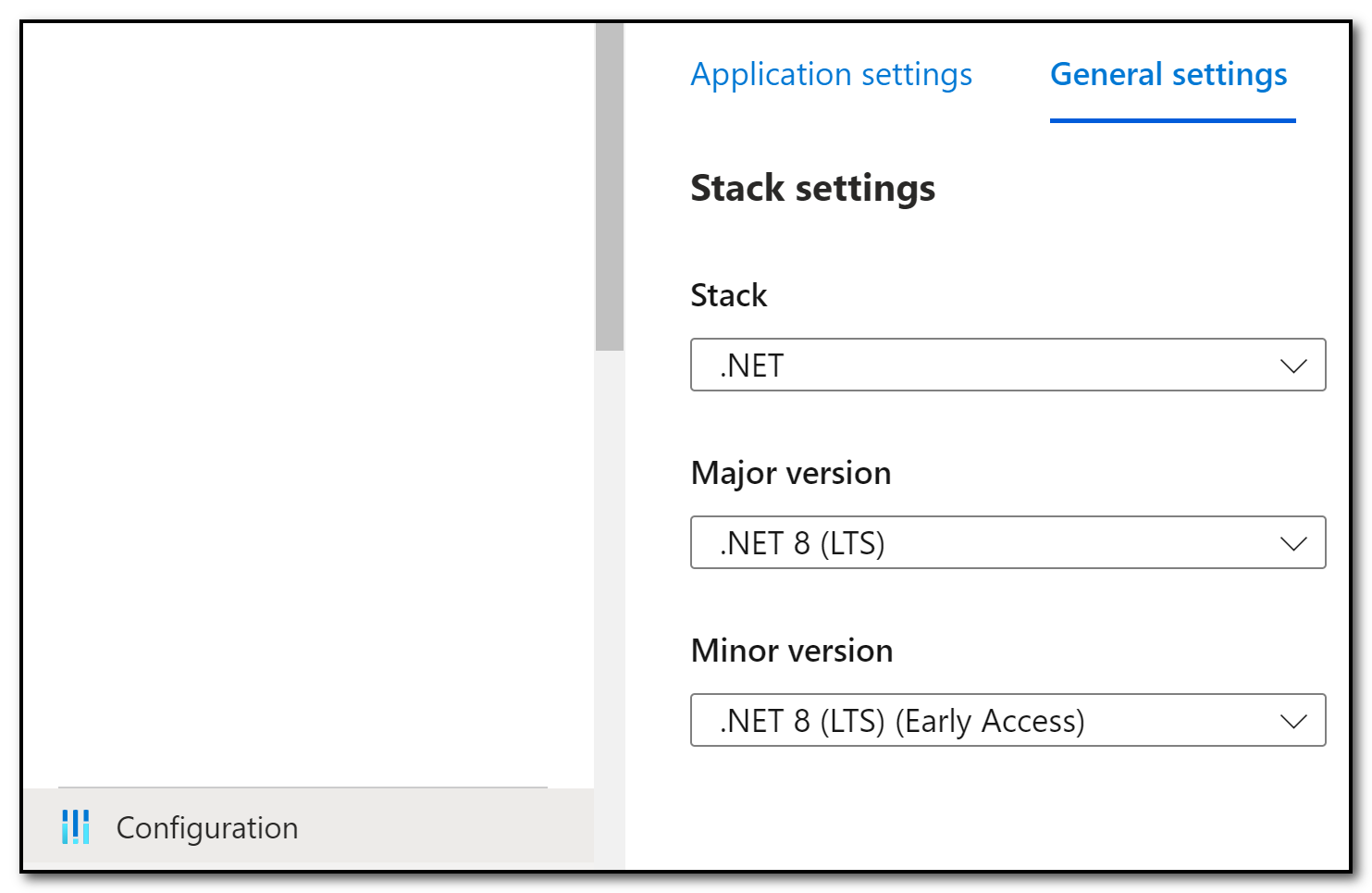Click the Configuration sliders icon
Viewport: 1372px width, 893px height.
click(75, 826)
